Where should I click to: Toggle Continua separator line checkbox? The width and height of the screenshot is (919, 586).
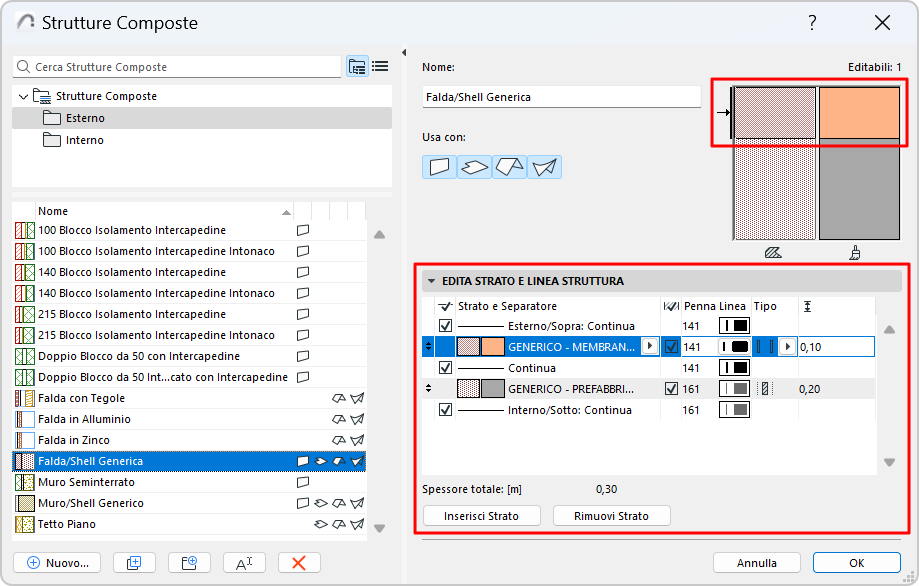[x=445, y=368]
